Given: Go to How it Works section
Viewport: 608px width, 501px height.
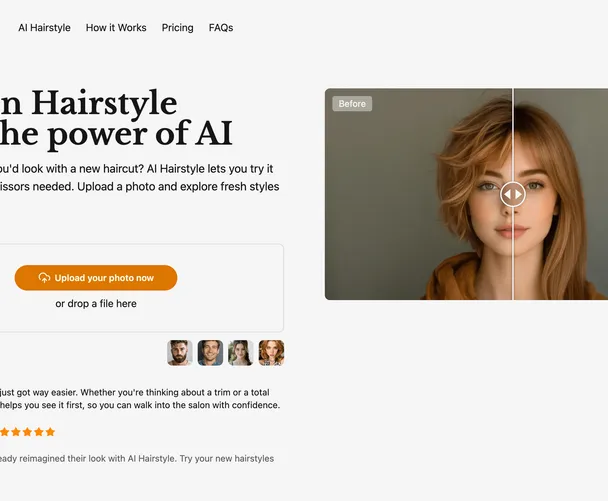Looking at the screenshot, I should click(116, 28).
